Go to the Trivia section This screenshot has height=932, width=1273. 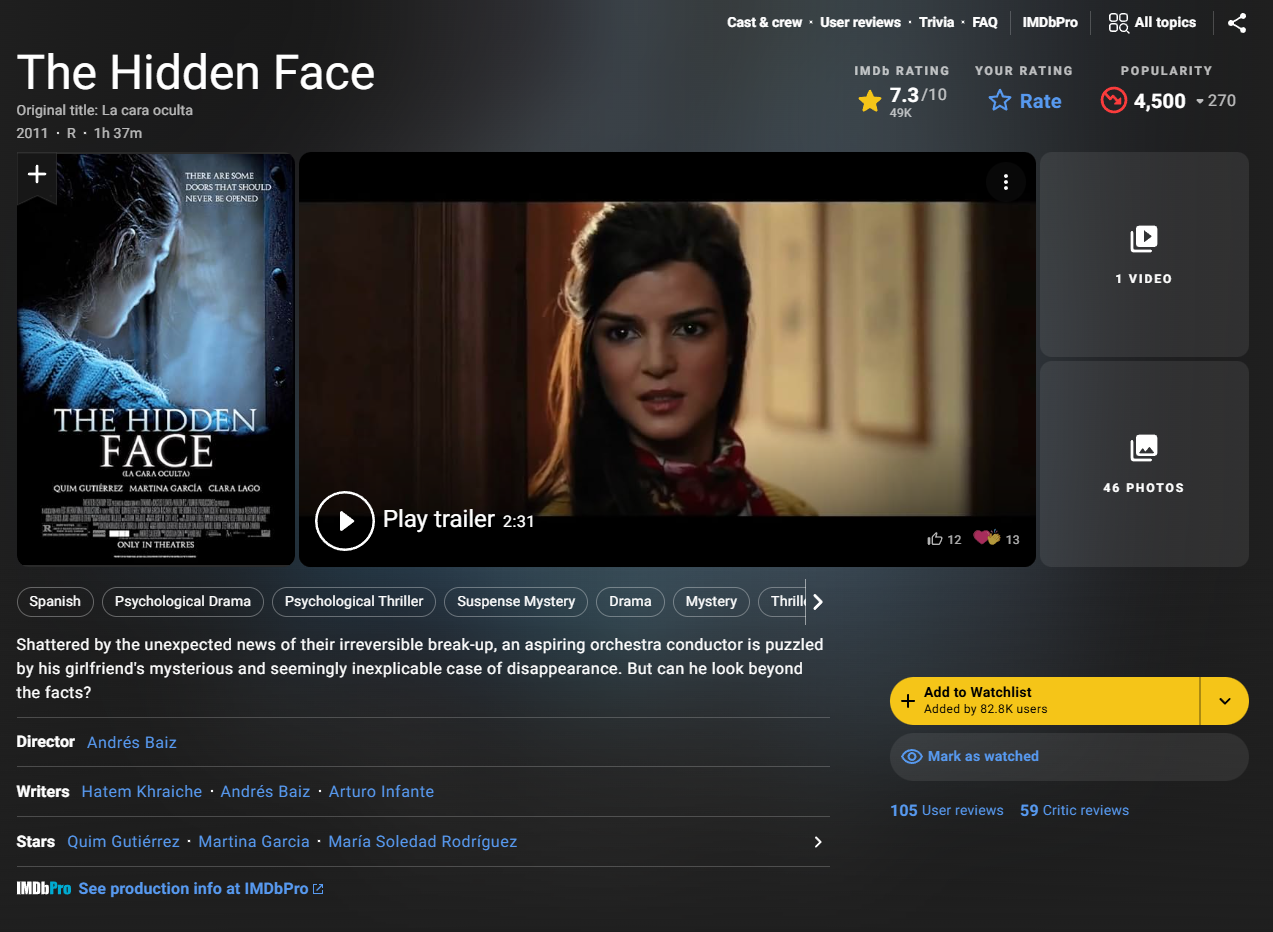pyautogui.click(x=936, y=22)
